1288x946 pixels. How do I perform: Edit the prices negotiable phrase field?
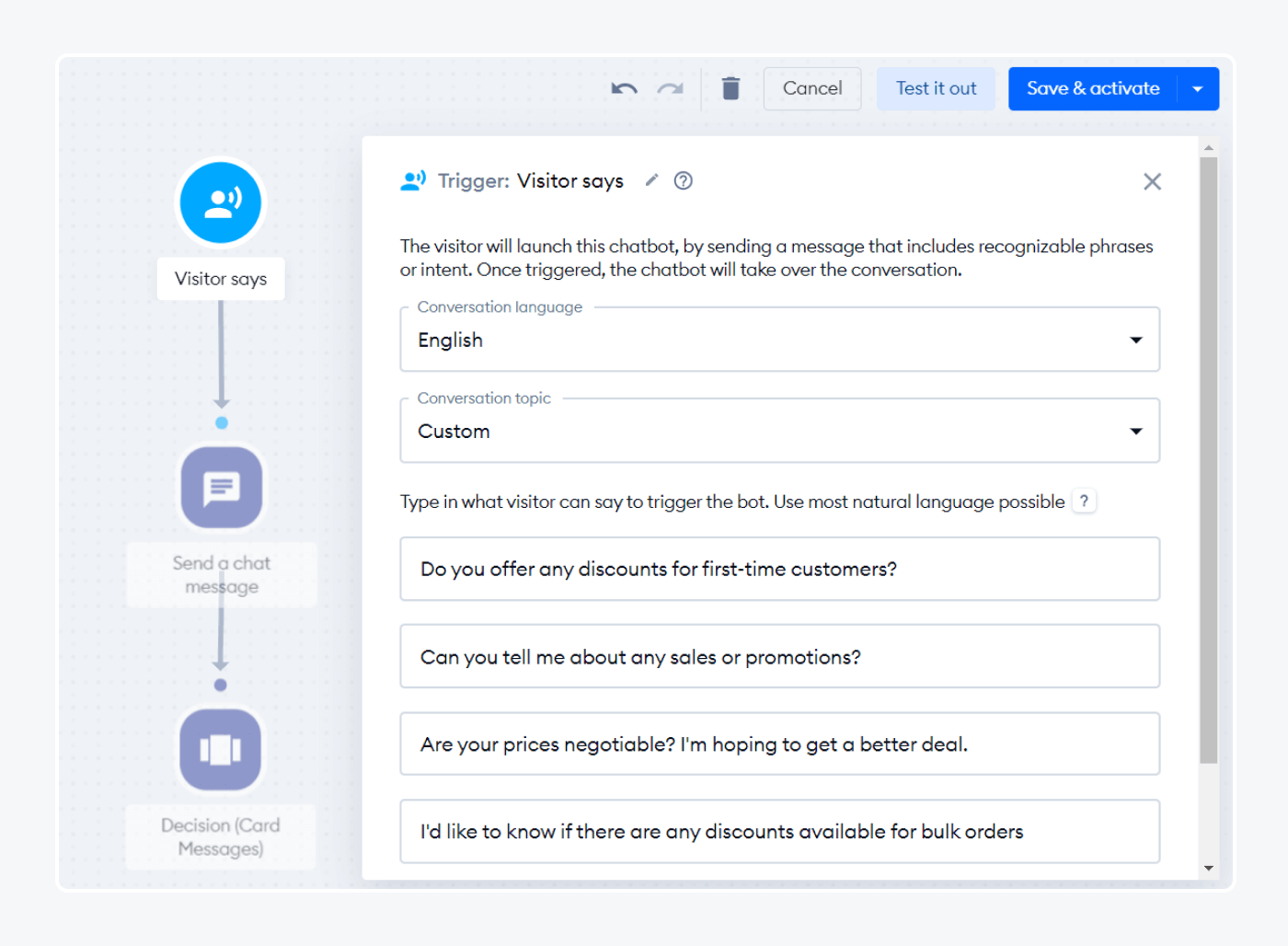pos(780,744)
